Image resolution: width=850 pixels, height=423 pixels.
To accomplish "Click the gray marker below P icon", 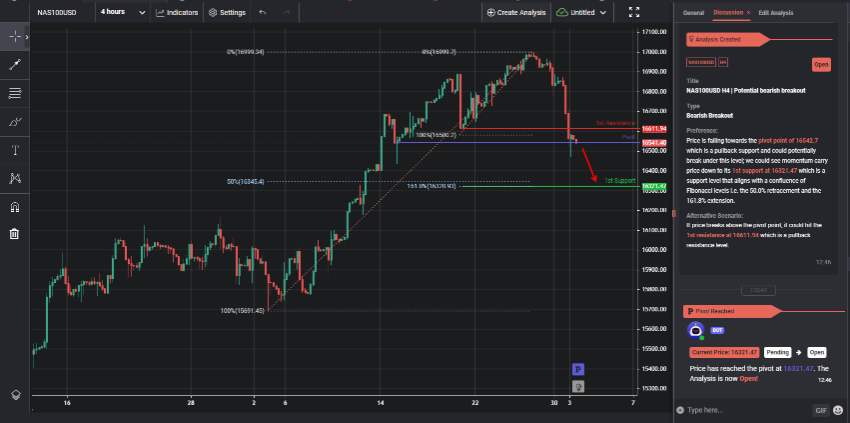I will [578, 386].
